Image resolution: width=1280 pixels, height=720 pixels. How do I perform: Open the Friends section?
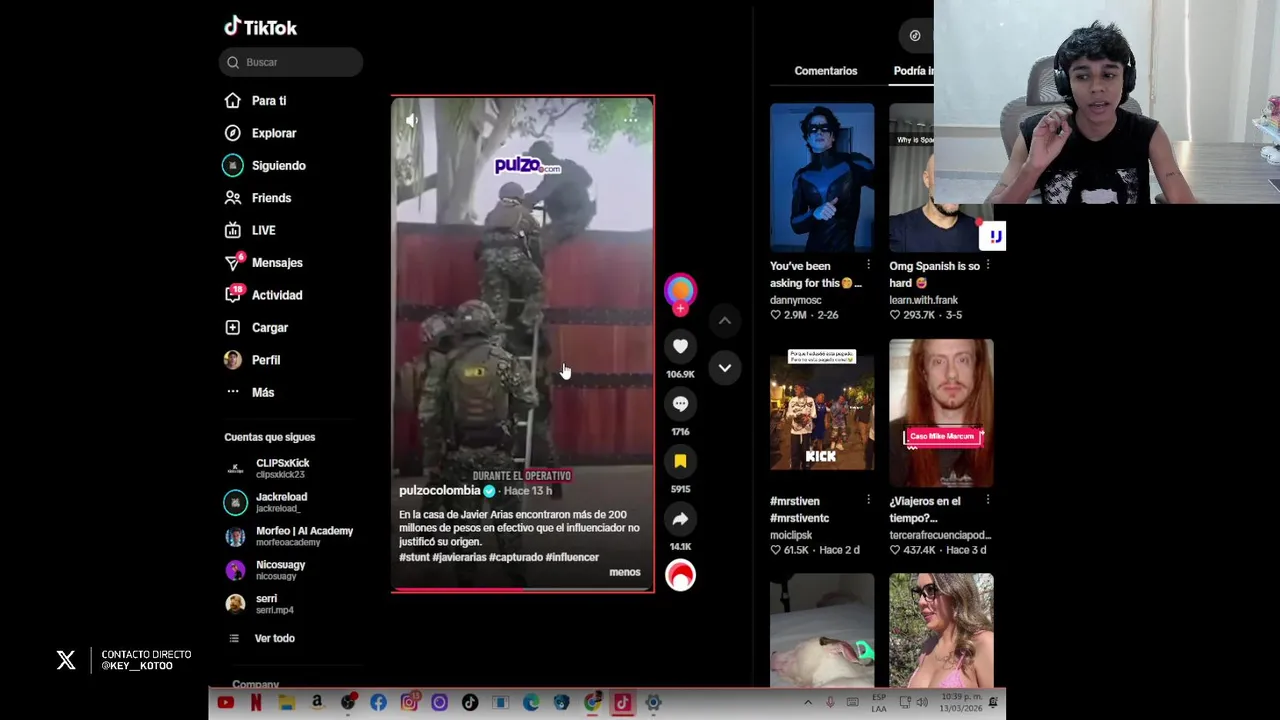258,198
